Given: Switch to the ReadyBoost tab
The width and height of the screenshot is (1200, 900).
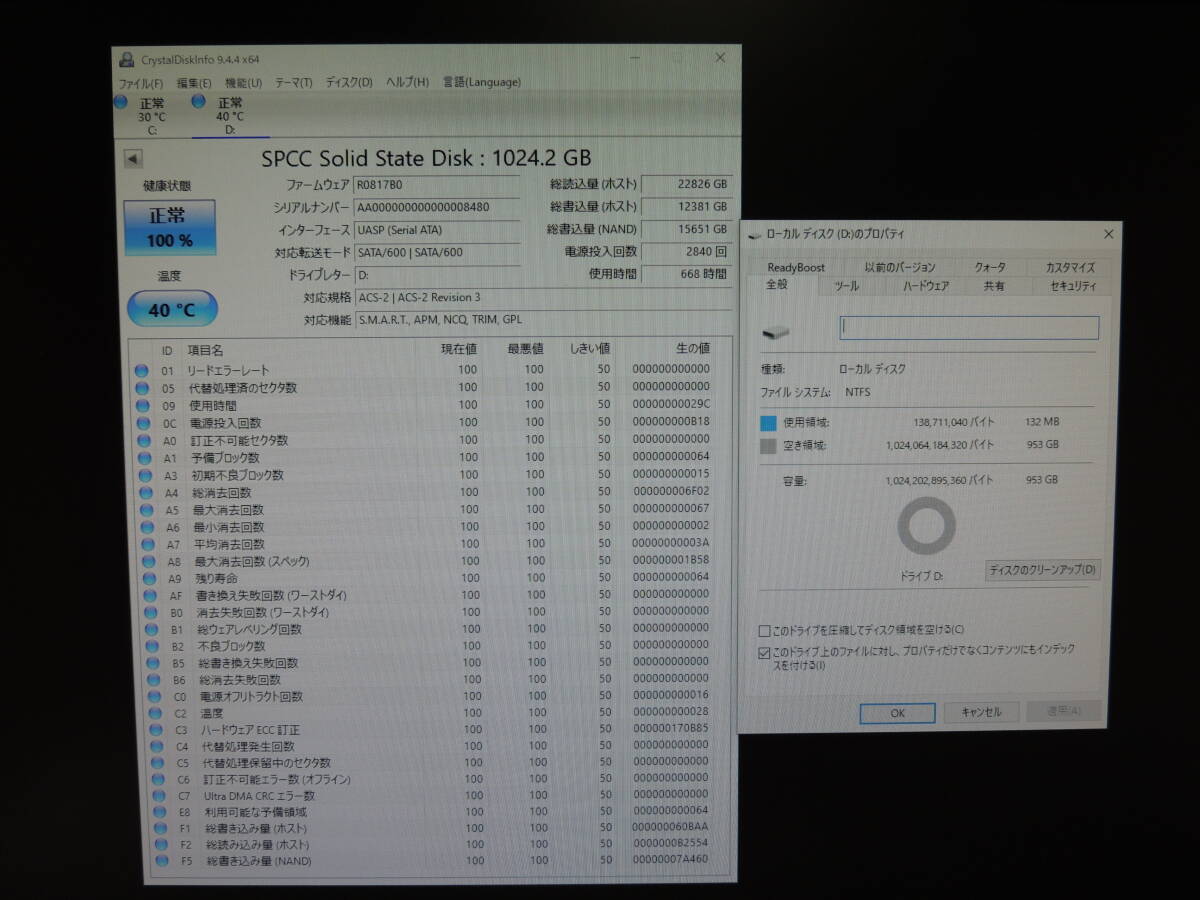Looking at the screenshot, I should pyautogui.click(x=797, y=267).
